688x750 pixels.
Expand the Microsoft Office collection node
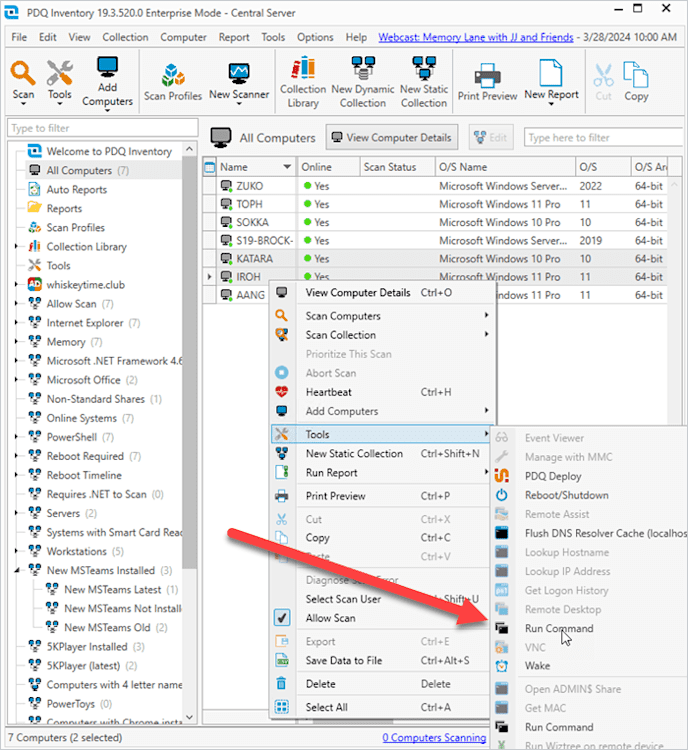16,380
